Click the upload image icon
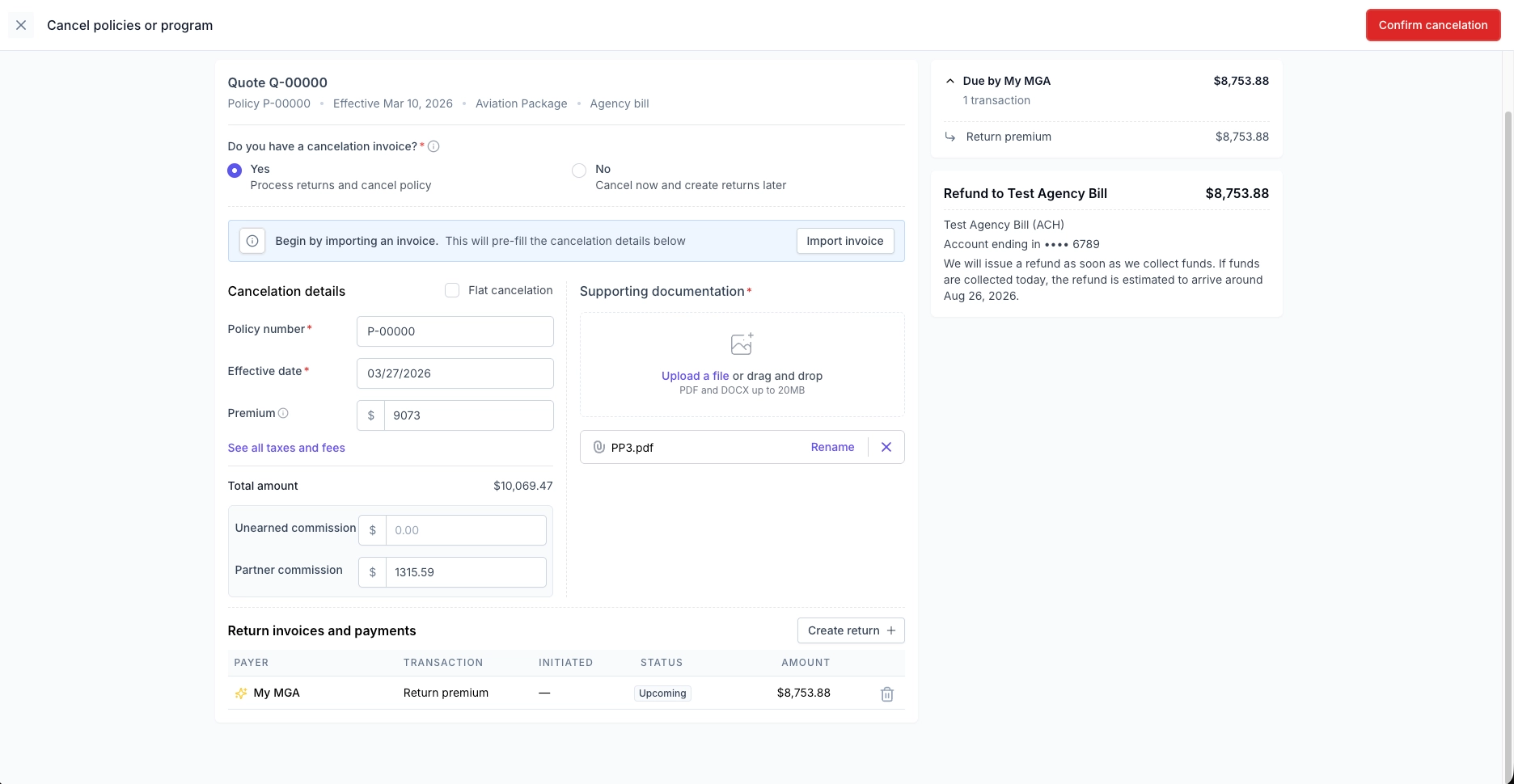This screenshot has width=1514, height=784. pos(742,344)
